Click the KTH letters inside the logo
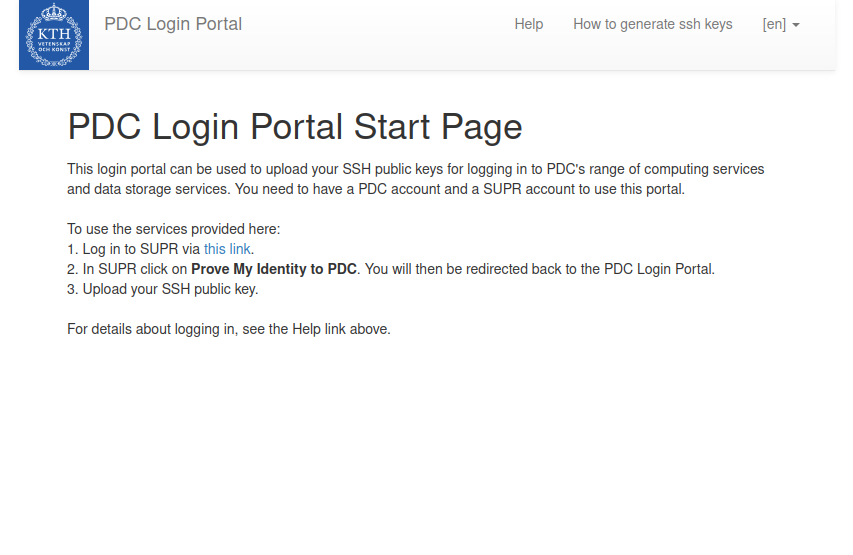The width and height of the screenshot is (853, 555). pyautogui.click(x=54, y=33)
